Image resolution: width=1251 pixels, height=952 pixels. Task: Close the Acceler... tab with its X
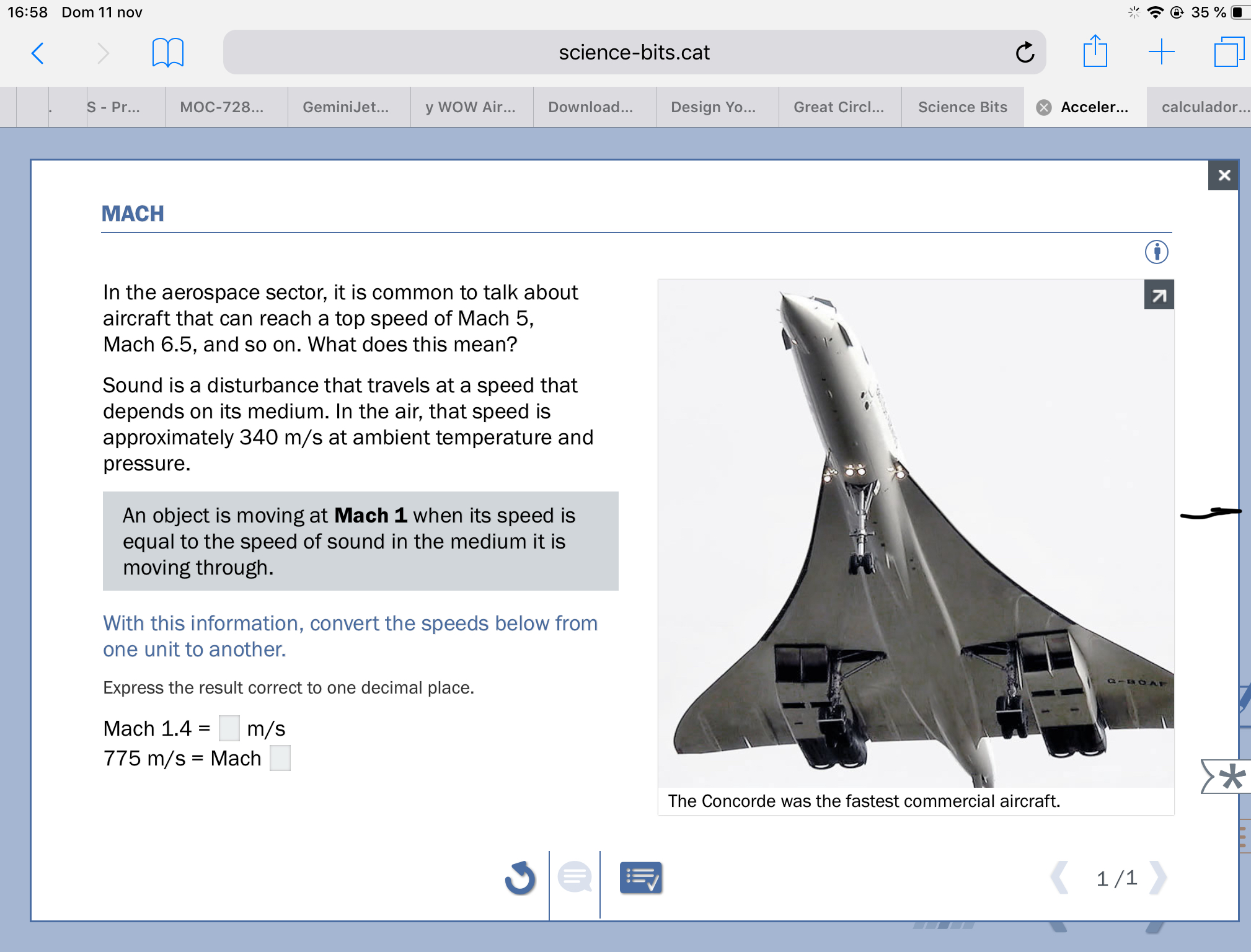point(1044,108)
